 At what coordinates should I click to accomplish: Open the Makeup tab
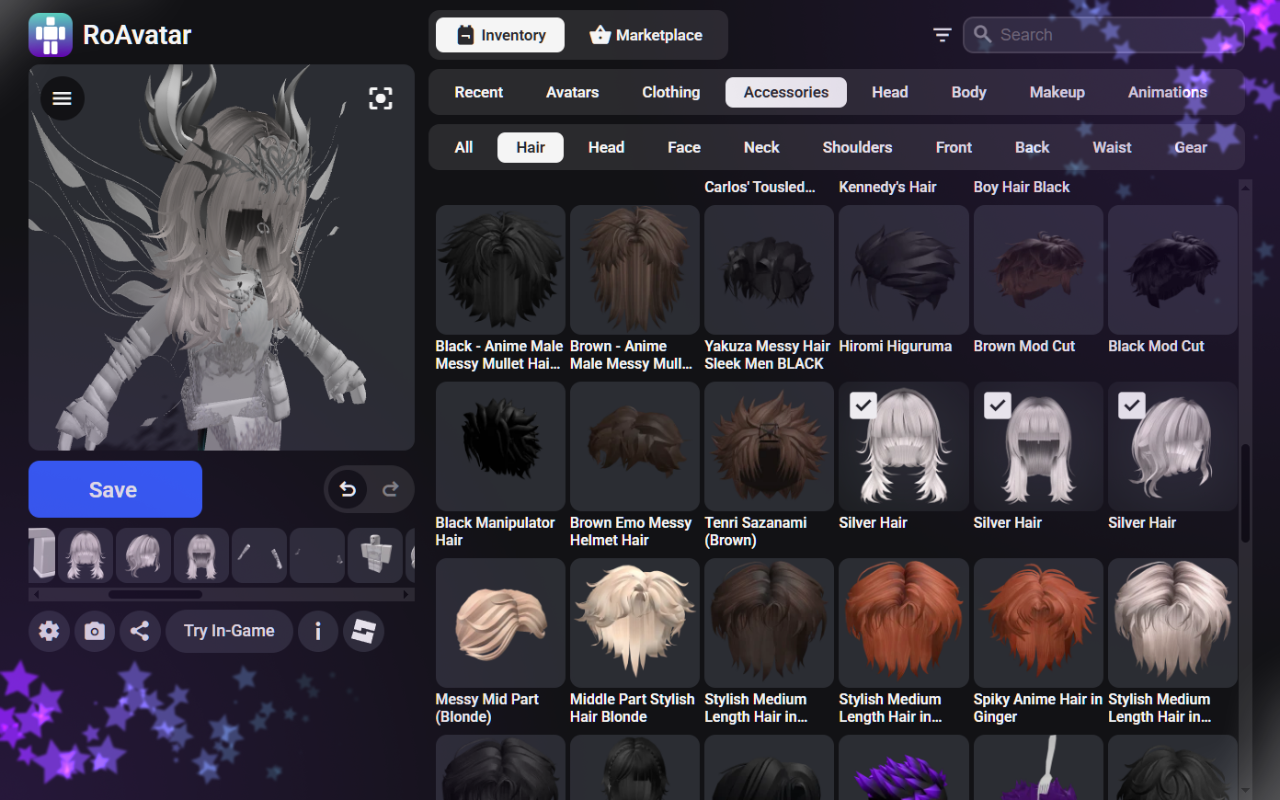(x=1057, y=92)
